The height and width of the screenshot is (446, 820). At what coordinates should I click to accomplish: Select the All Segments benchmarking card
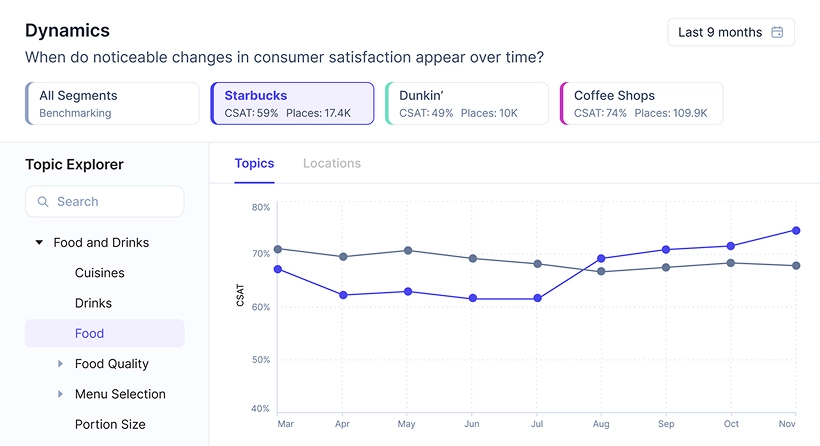click(x=112, y=103)
